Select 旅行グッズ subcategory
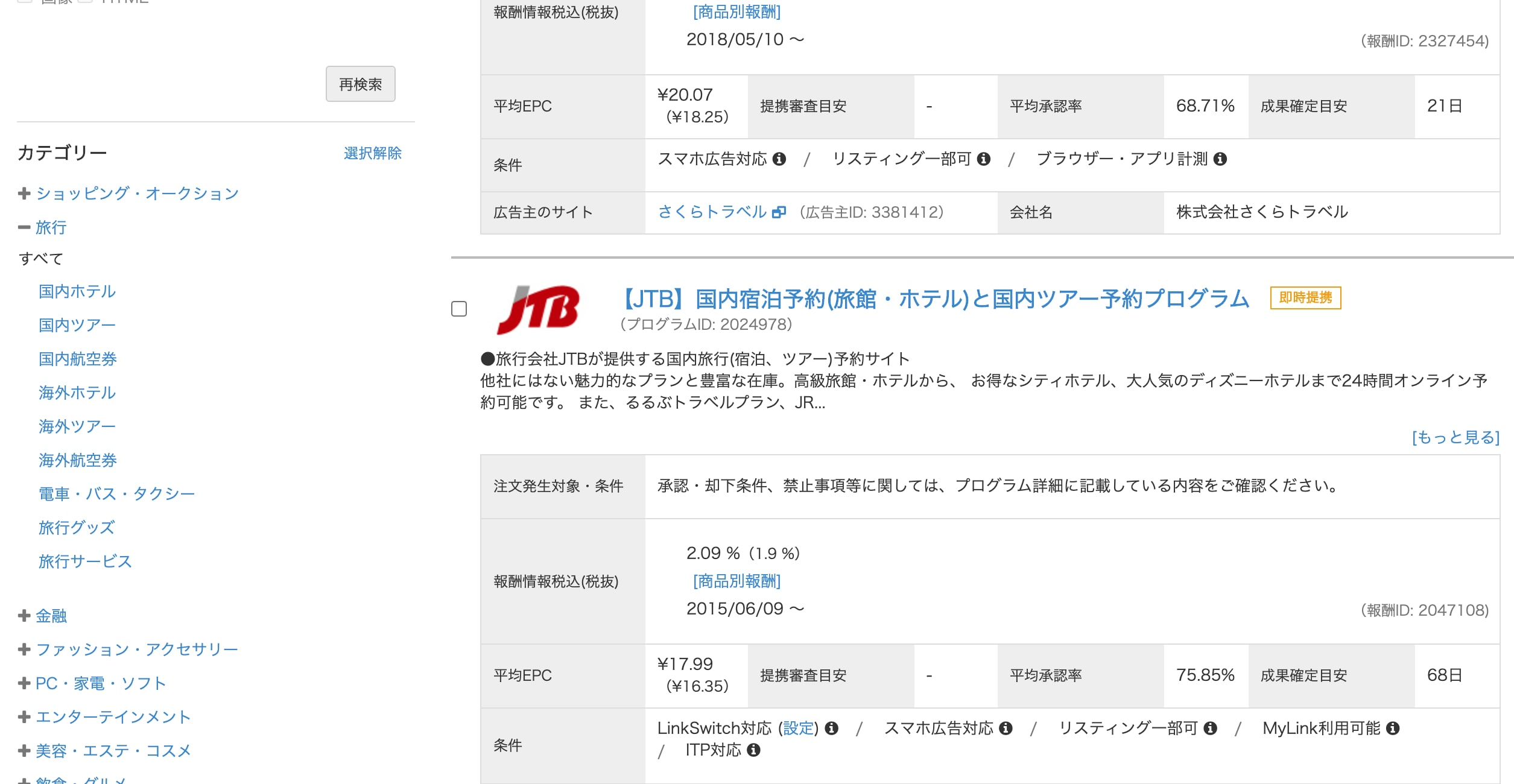The width and height of the screenshot is (1514, 784). (77, 528)
